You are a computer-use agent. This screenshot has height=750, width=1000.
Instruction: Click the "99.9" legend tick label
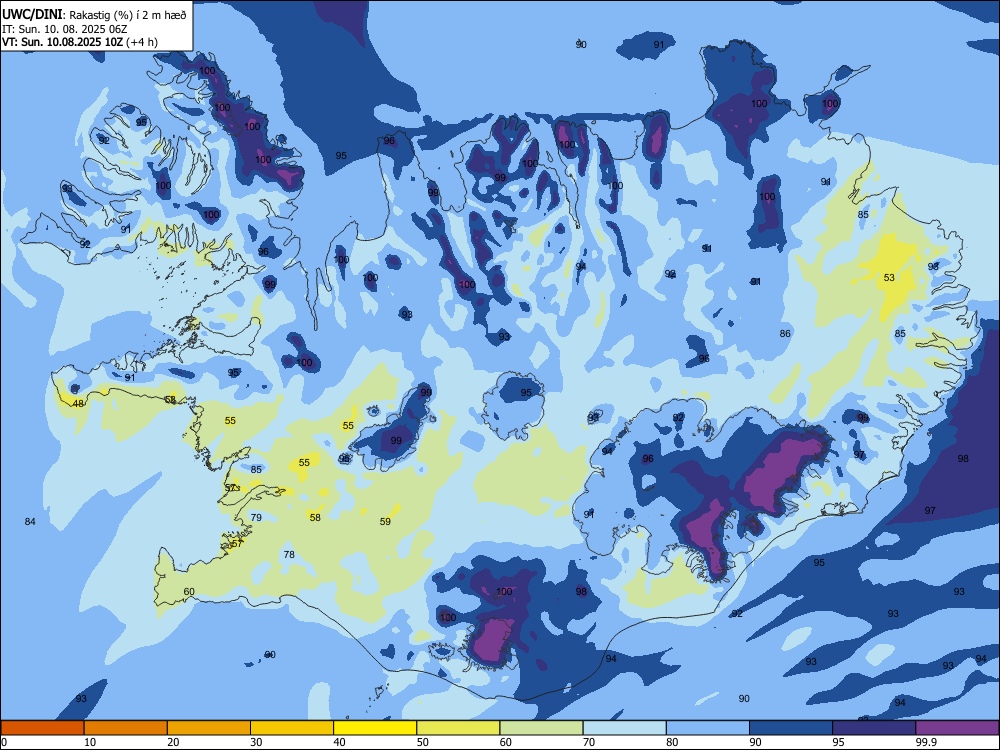[x=926, y=742]
